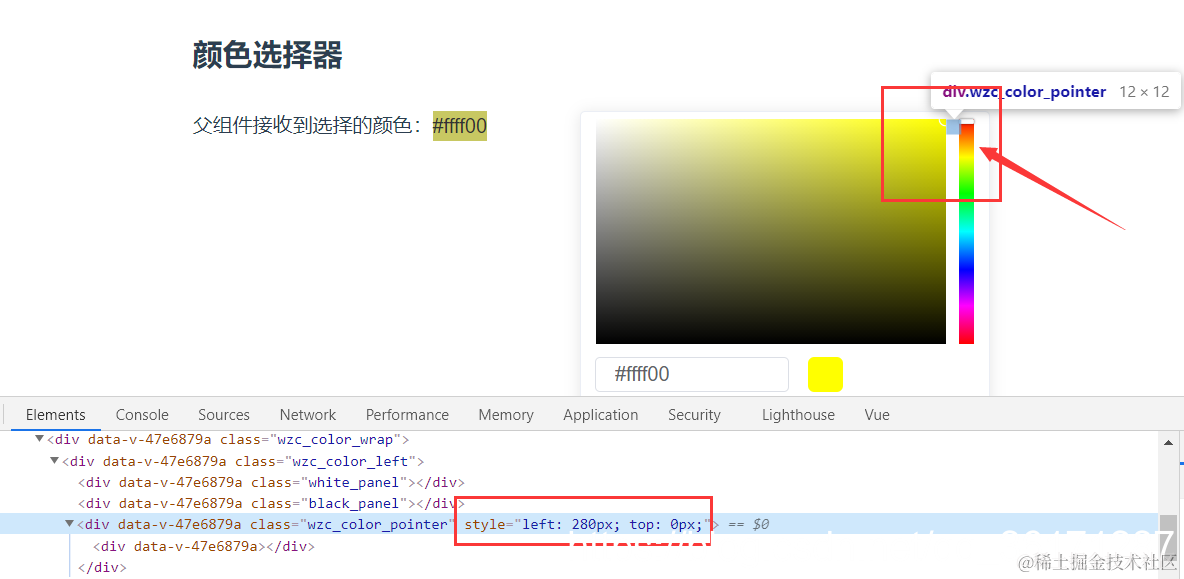Click the hex color input field
Screen dimensions: 1184x579
pyautogui.click(x=692, y=374)
